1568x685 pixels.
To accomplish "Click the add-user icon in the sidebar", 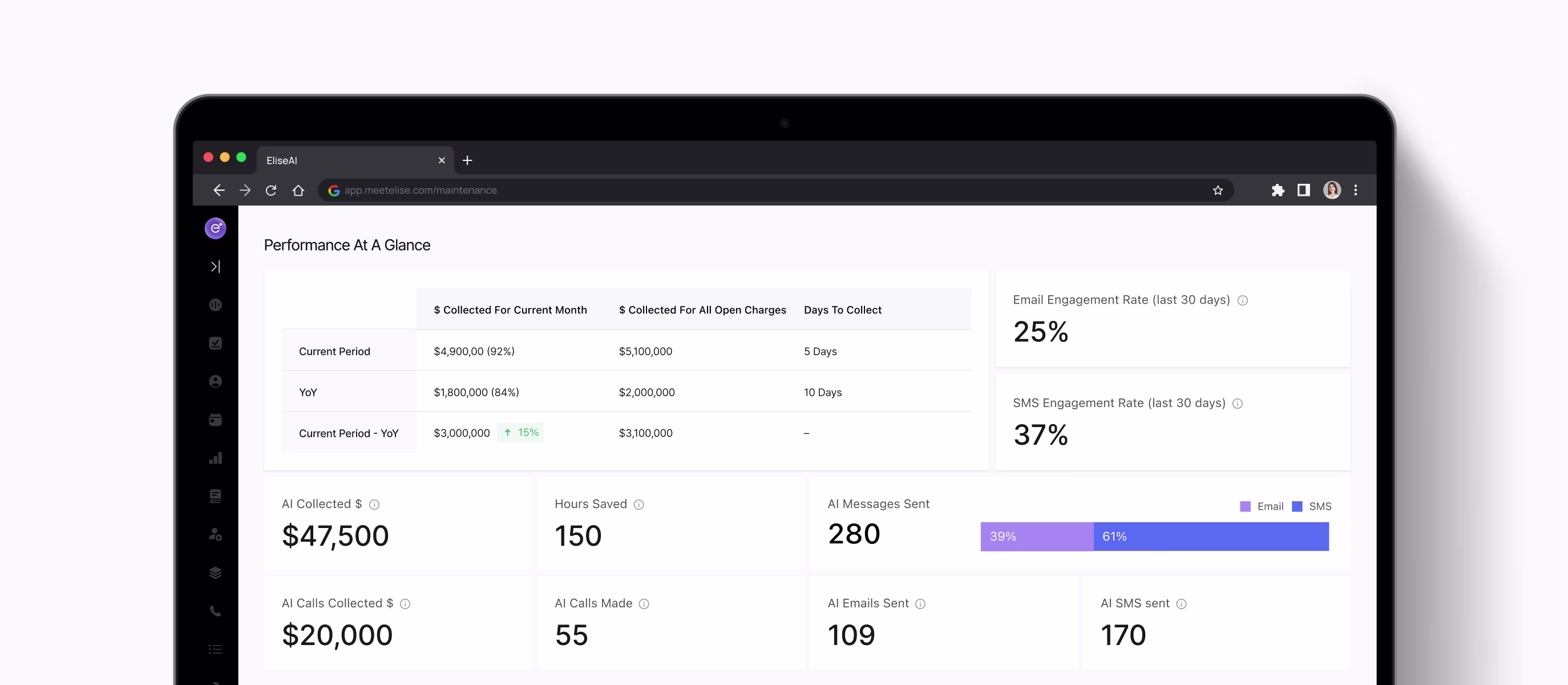I will point(215,535).
